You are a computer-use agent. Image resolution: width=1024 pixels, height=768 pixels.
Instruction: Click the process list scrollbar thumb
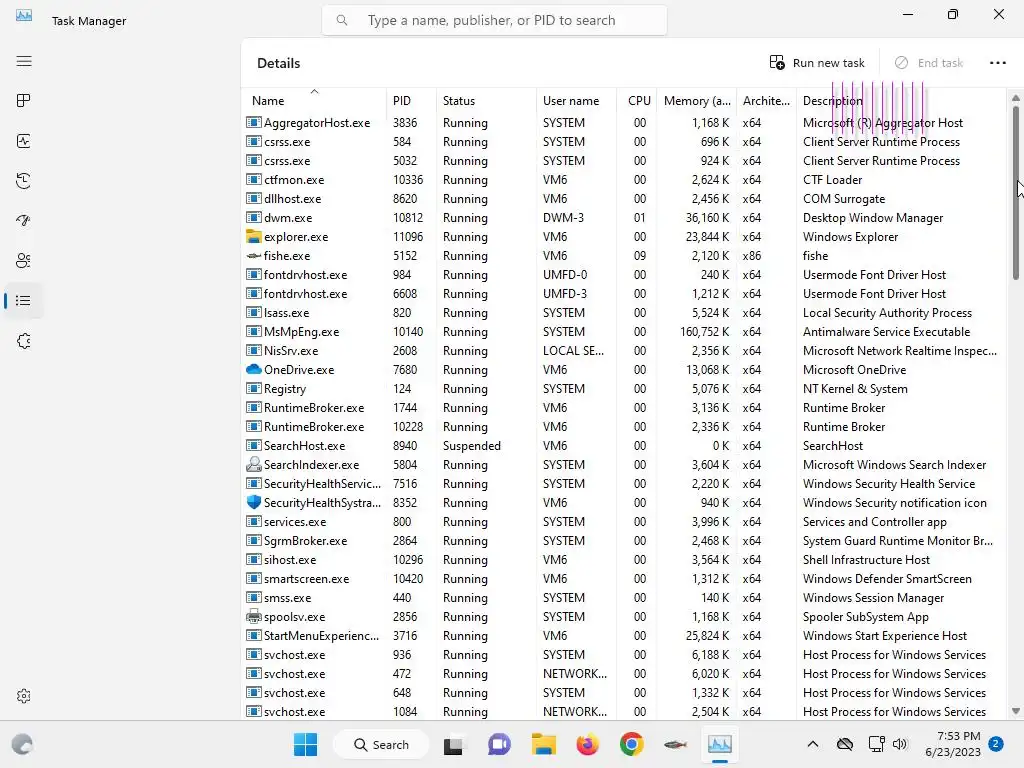coord(1016,193)
